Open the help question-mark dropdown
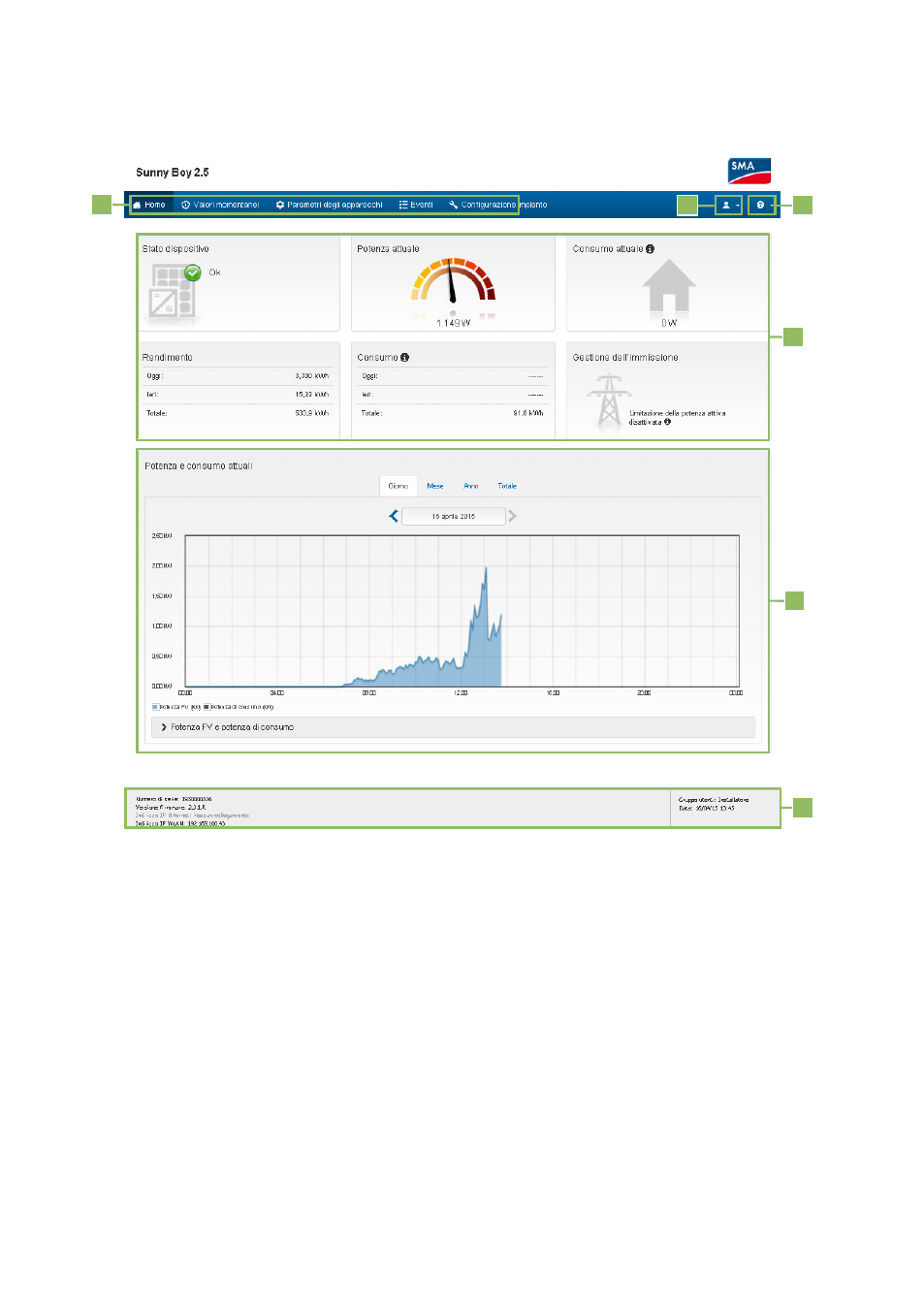924x1311 pixels. [x=762, y=205]
